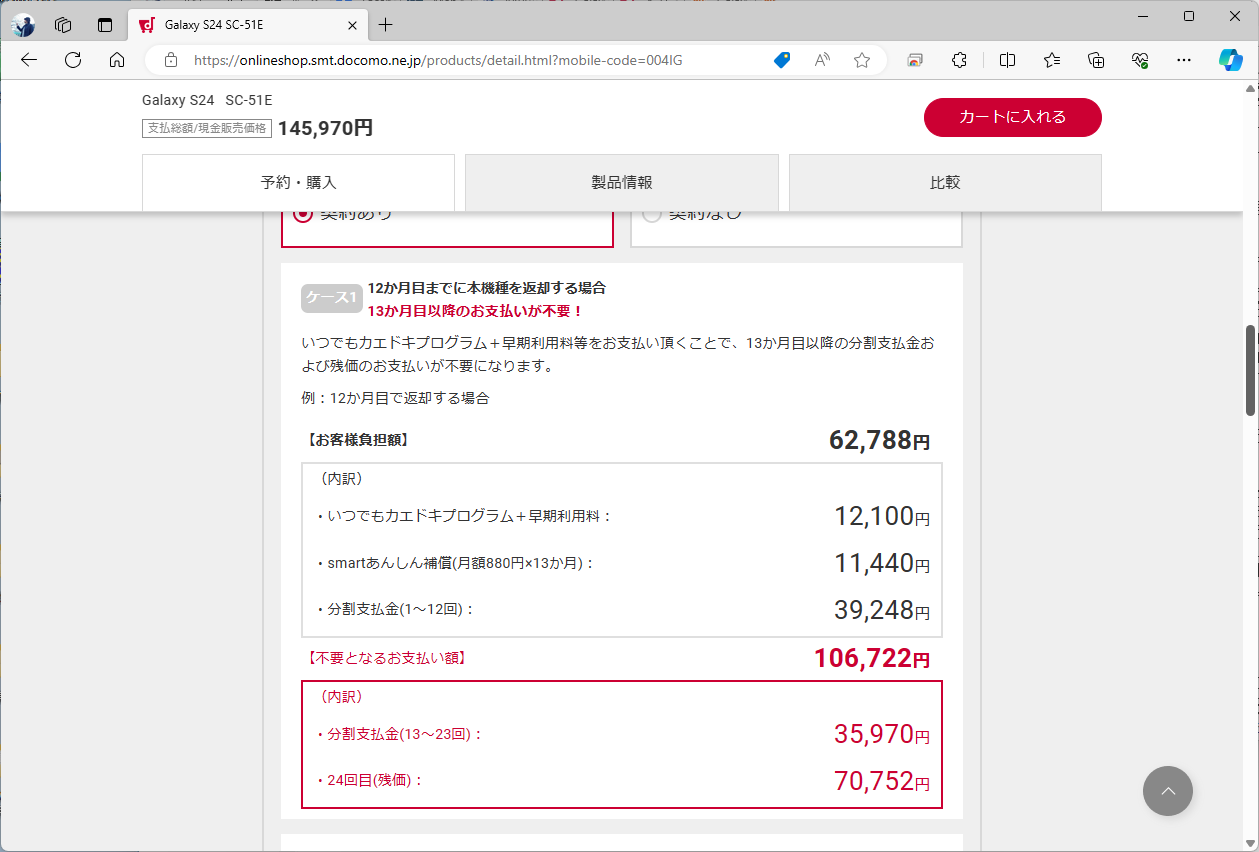View site information lock icon

click(x=171, y=60)
